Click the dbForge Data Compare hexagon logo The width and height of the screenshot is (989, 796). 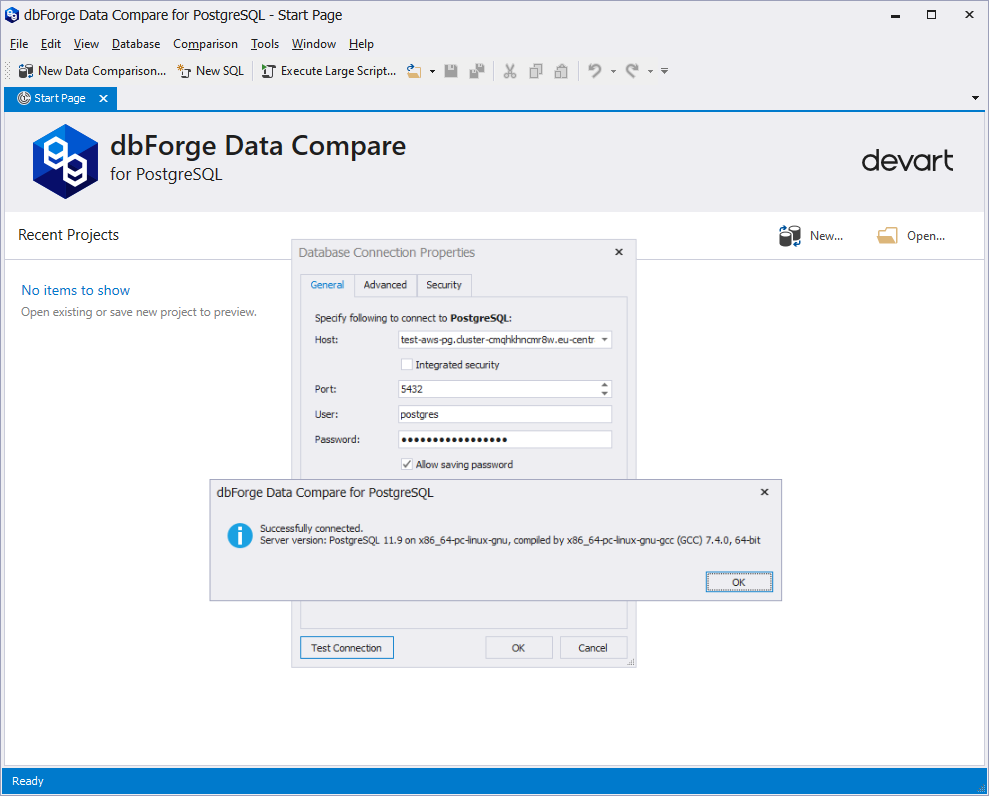coord(65,161)
